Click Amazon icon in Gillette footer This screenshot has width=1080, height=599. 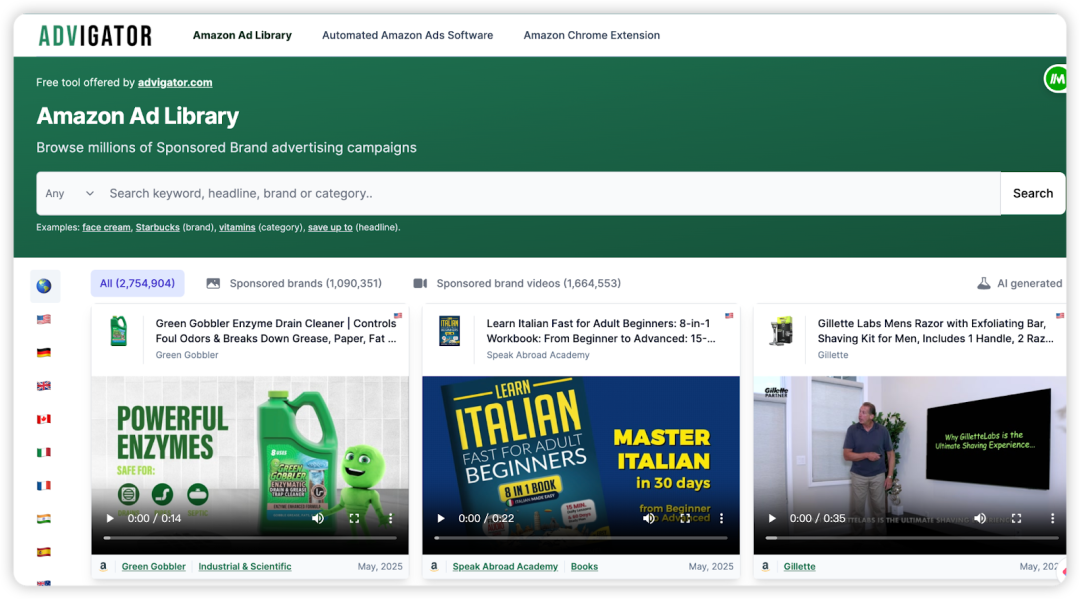(765, 566)
